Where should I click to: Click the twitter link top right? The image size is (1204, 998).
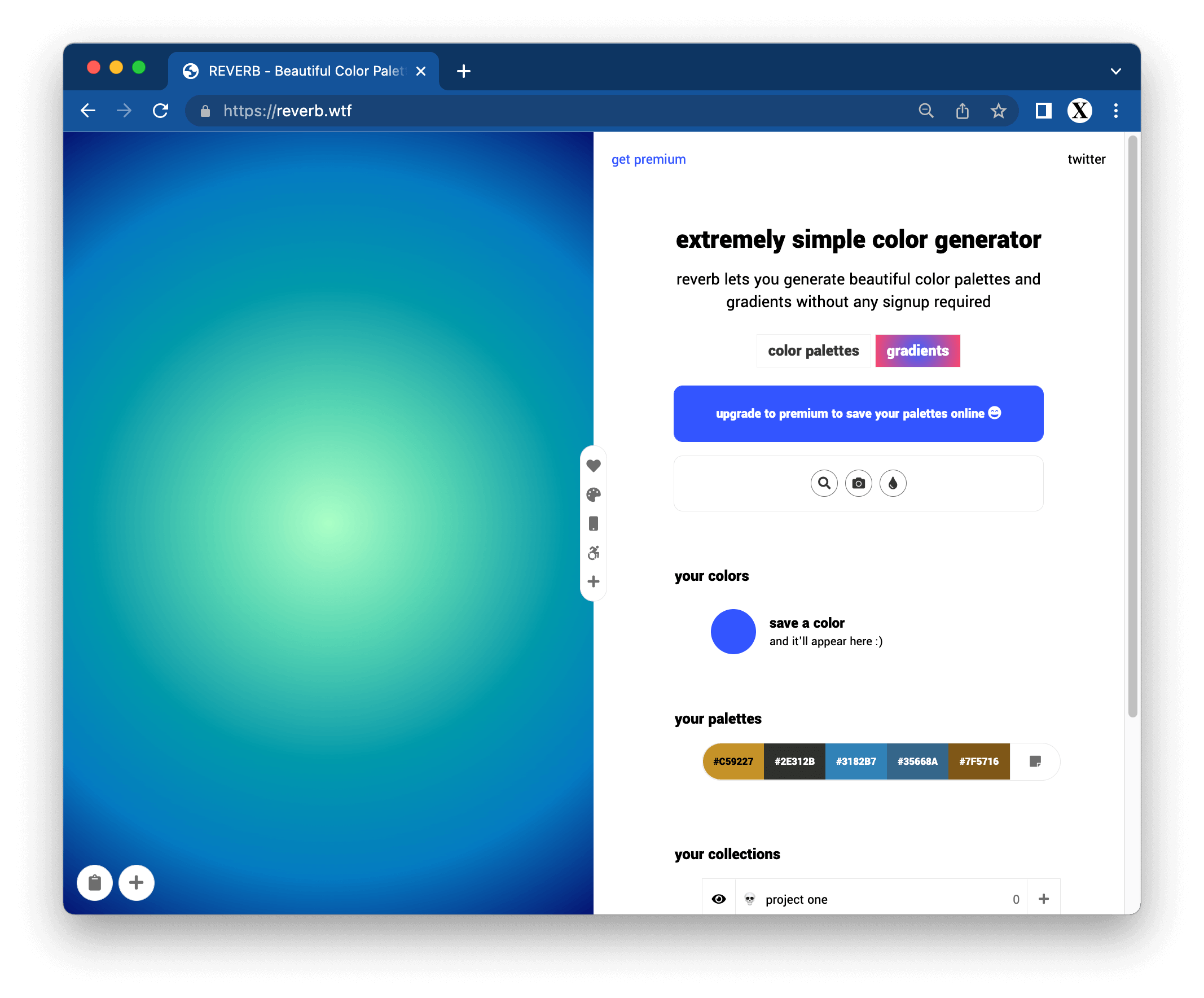[x=1087, y=159]
